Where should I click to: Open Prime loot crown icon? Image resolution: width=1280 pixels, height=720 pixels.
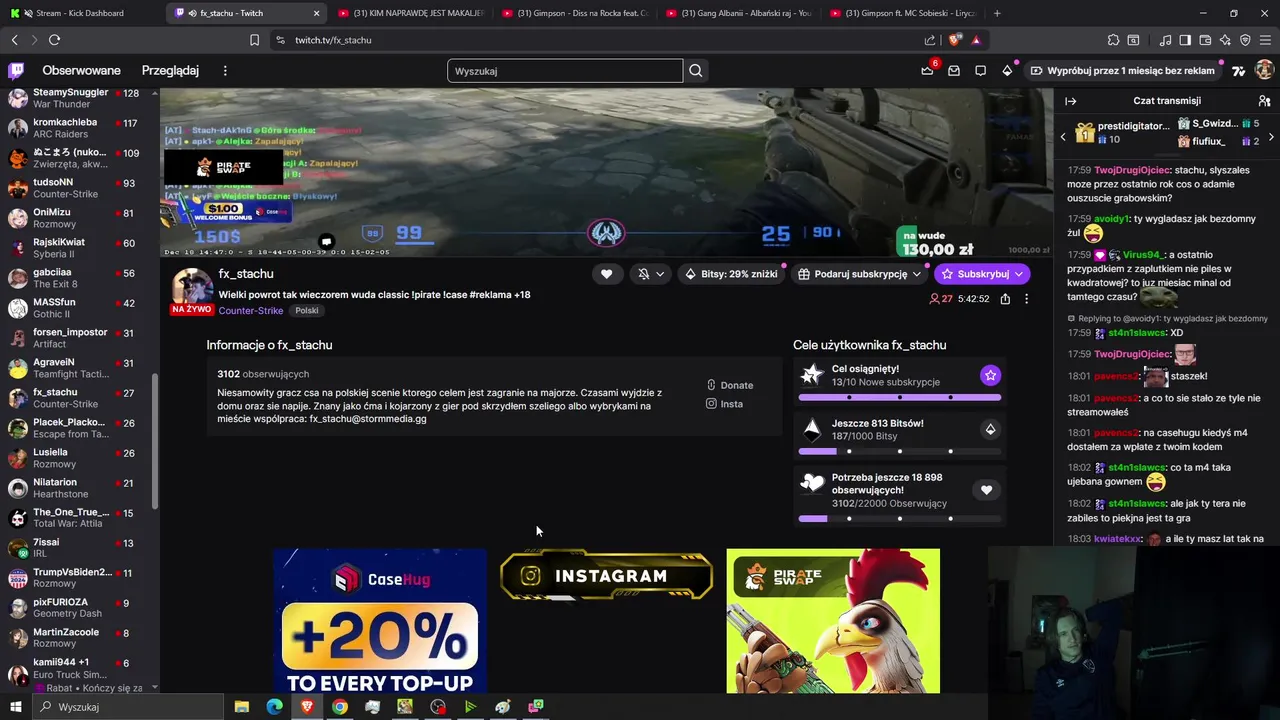(x=927, y=71)
